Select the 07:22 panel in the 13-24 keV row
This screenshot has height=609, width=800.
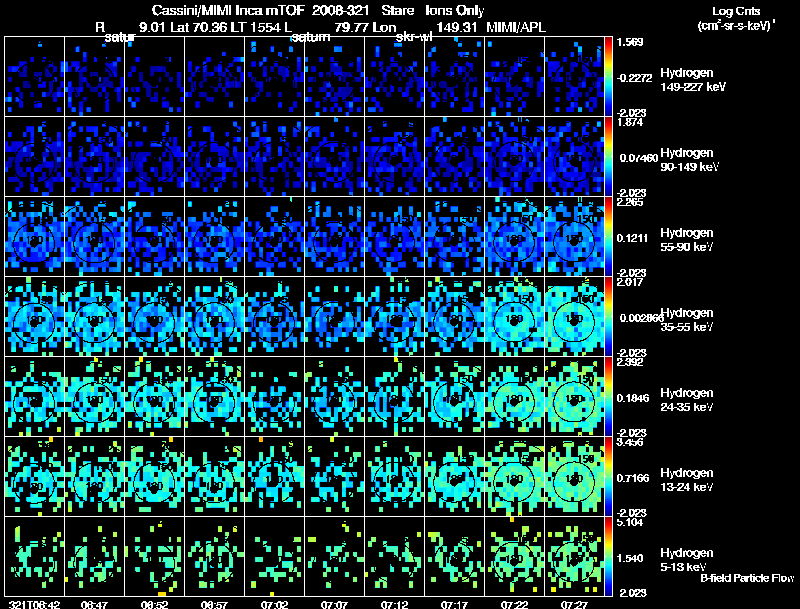[514, 477]
